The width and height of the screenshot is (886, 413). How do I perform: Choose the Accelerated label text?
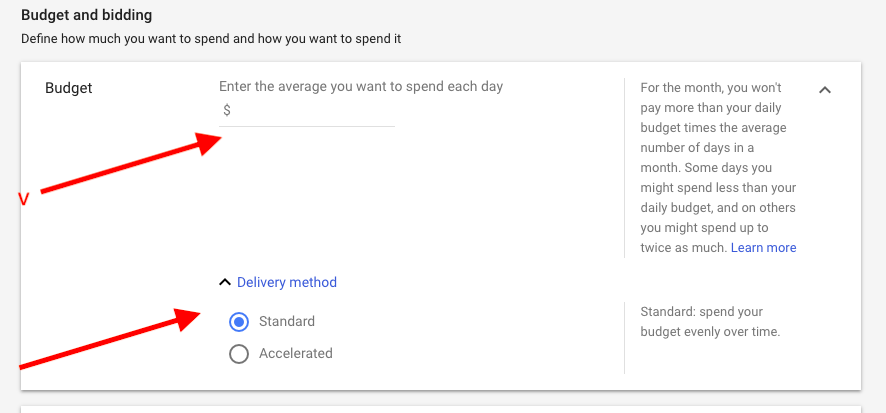coord(296,354)
